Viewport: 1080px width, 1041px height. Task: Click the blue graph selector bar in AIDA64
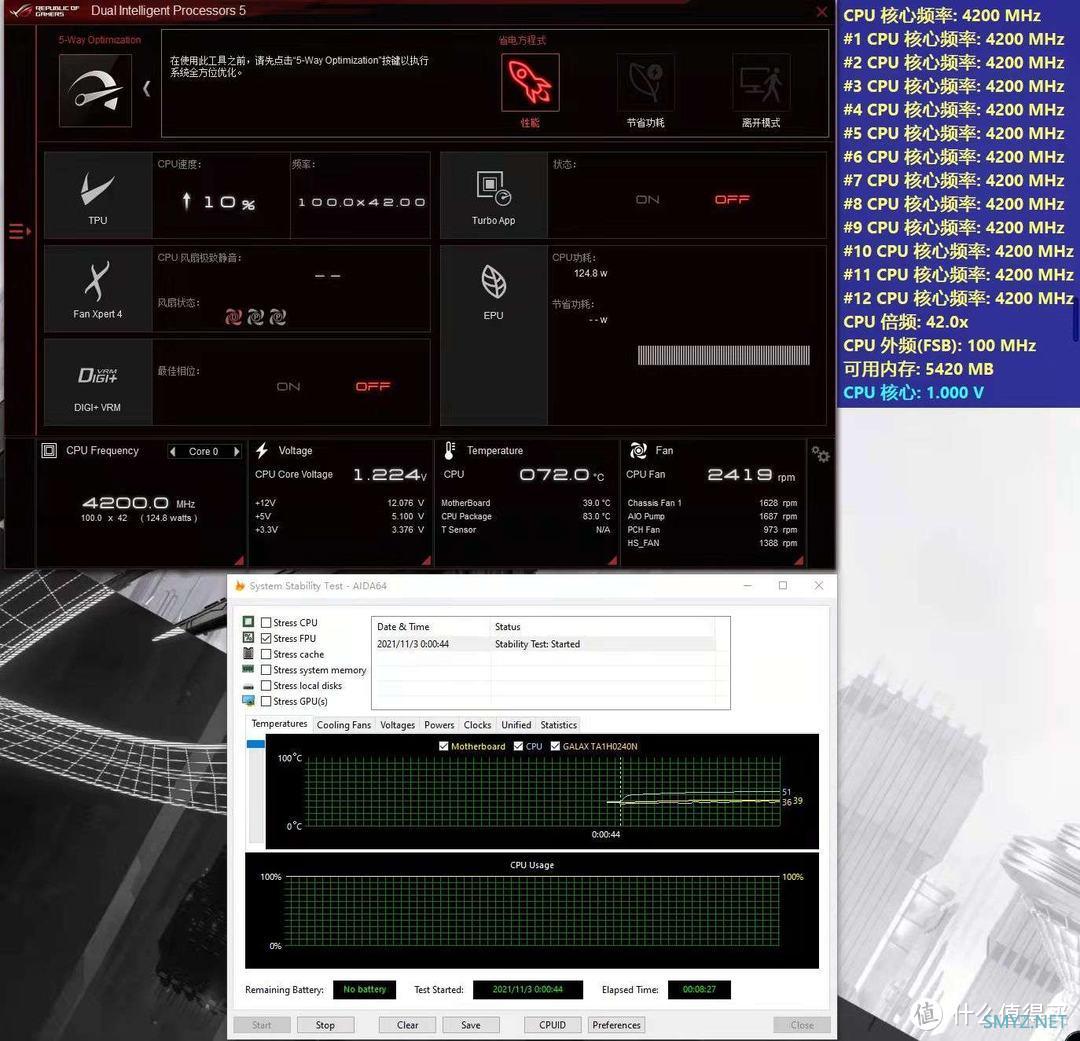(256, 744)
